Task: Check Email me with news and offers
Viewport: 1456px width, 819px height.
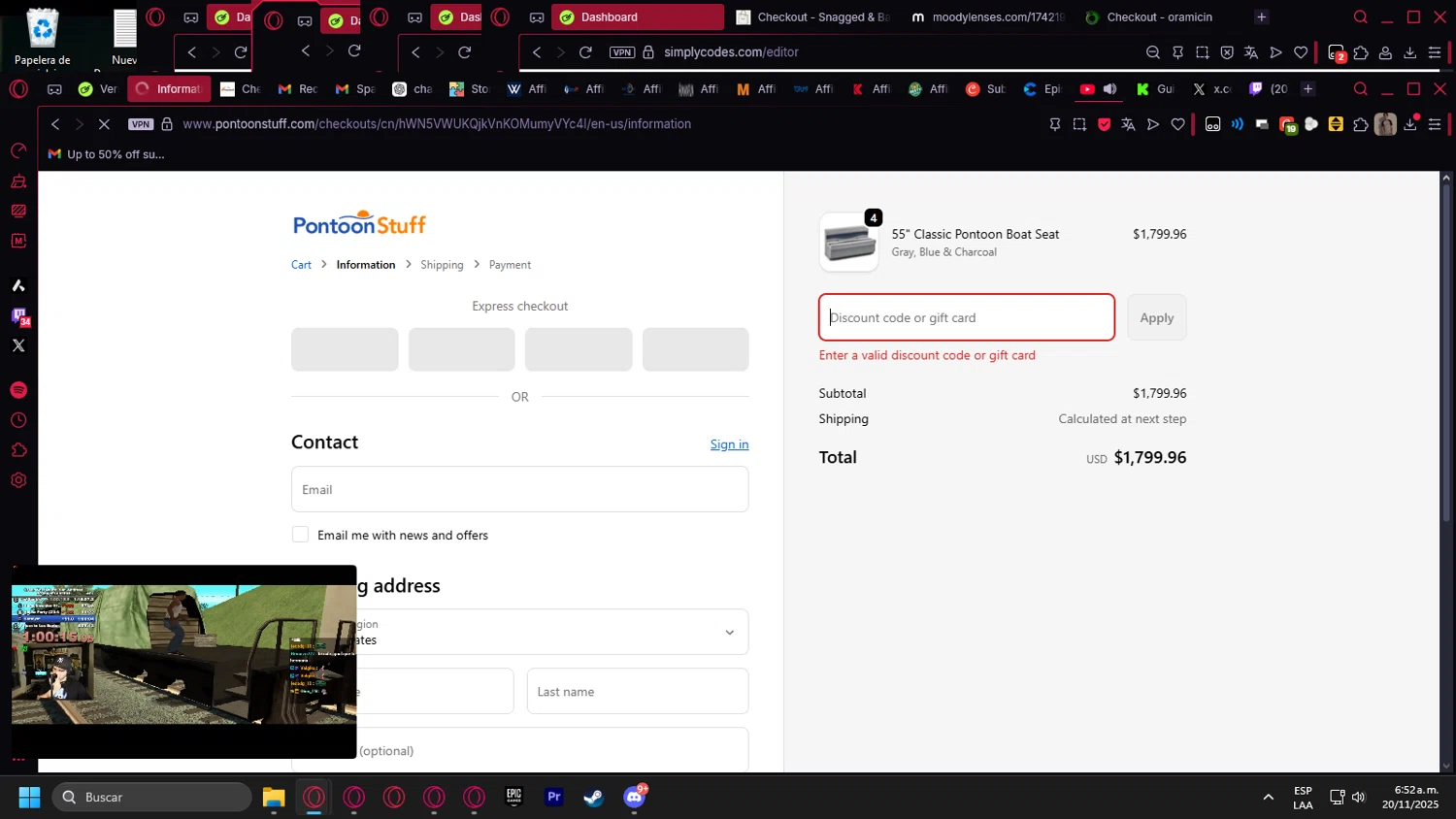Action: (x=300, y=535)
